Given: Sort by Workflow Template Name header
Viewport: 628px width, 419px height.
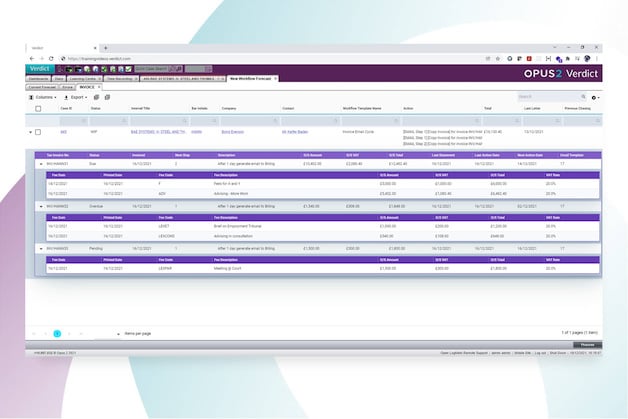Looking at the screenshot, I should (362, 109).
